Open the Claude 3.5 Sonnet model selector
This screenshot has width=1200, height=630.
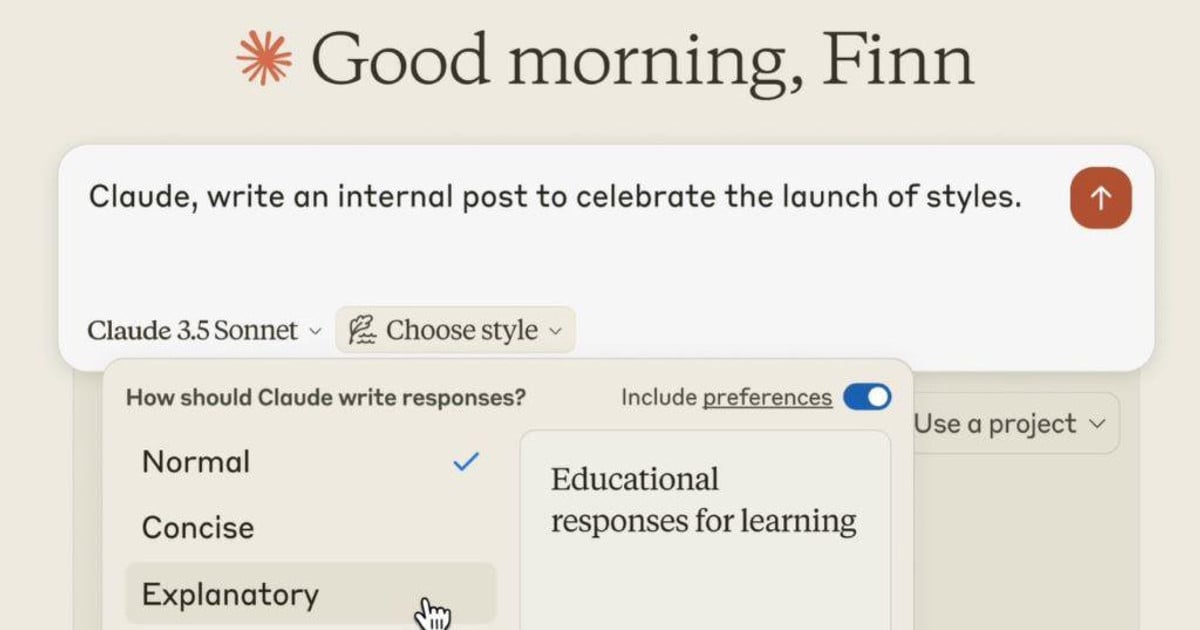(x=205, y=331)
